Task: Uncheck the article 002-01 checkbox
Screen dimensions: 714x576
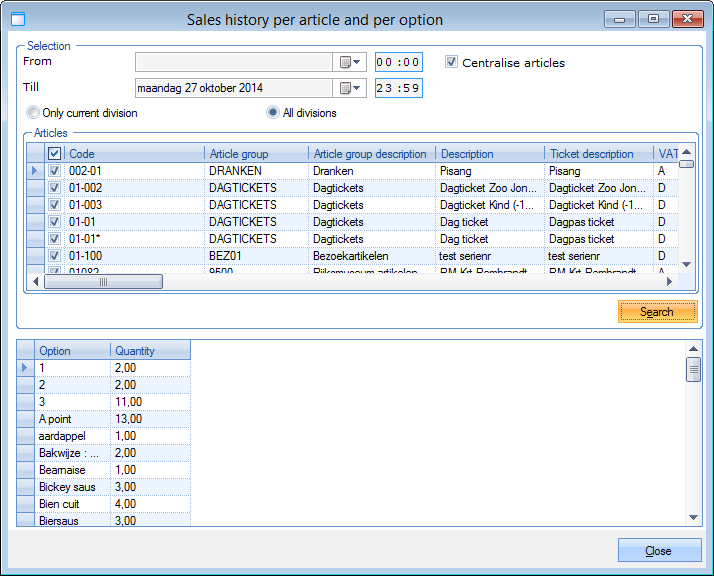Action: (55, 171)
